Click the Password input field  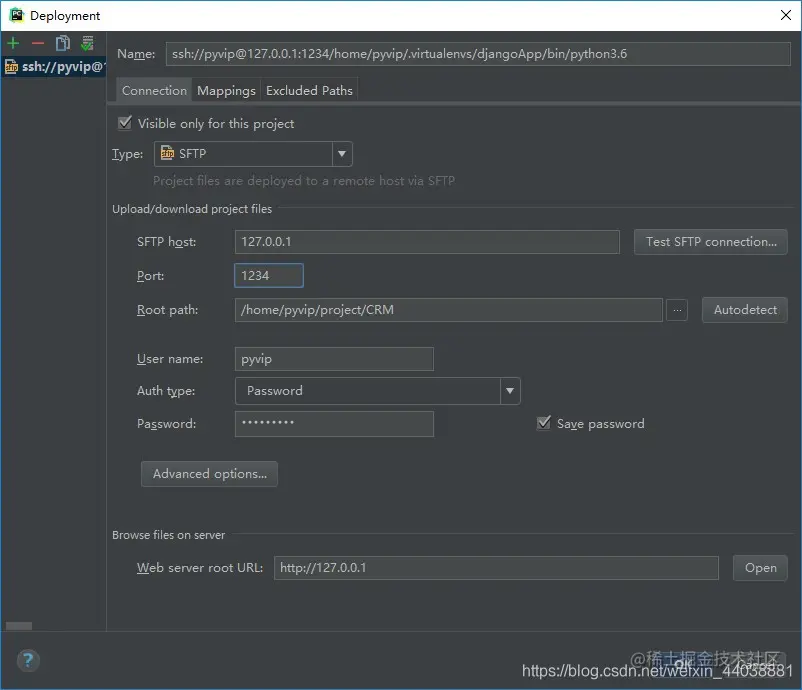click(334, 424)
